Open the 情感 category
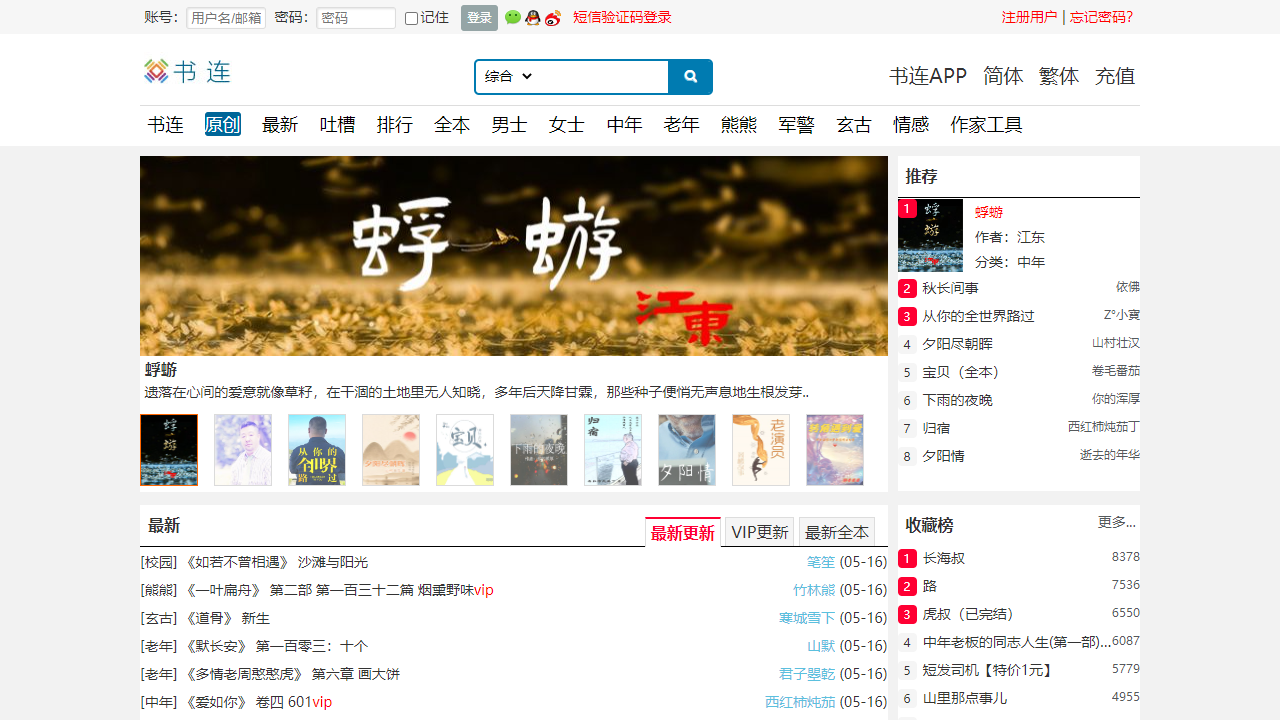This screenshot has width=1280, height=720. 912,125
